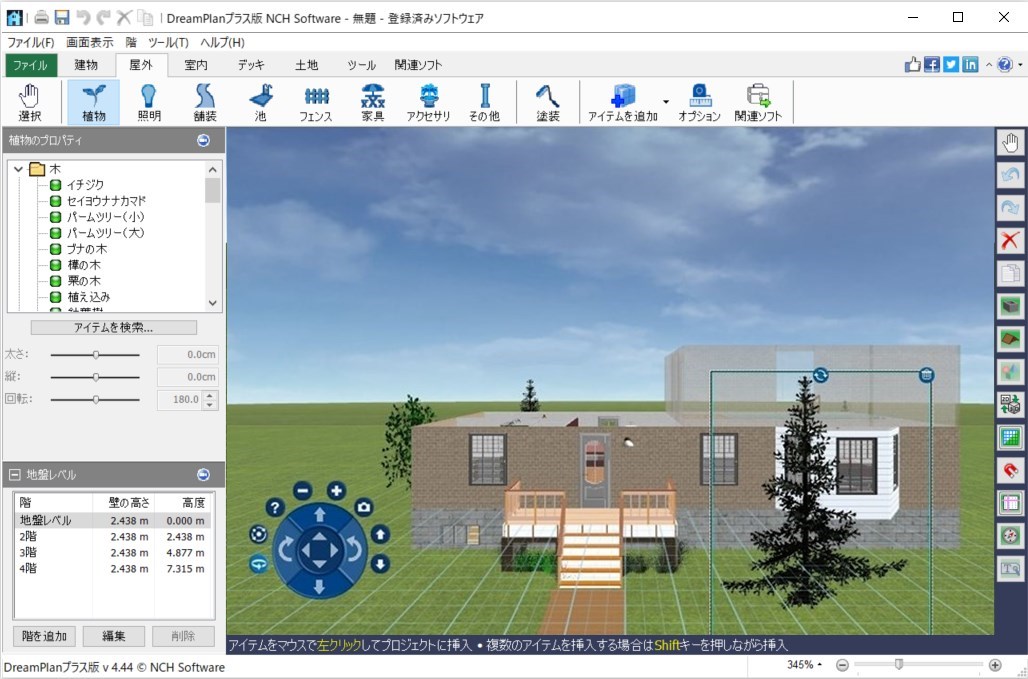Click the plant list scrollbar down arrow
This screenshot has width=1028, height=679.
point(212,303)
